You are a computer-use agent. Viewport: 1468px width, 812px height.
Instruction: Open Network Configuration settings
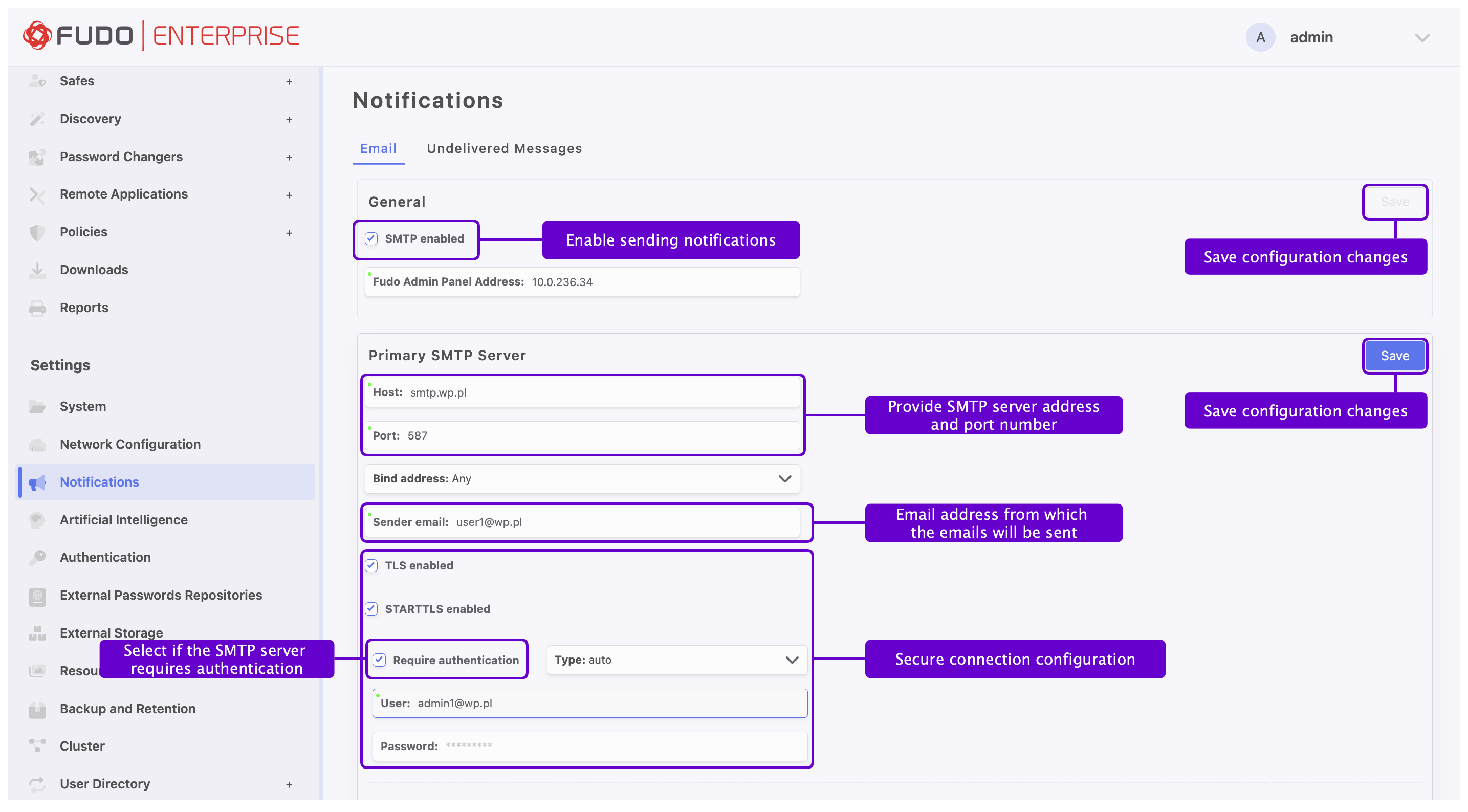(130, 444)
